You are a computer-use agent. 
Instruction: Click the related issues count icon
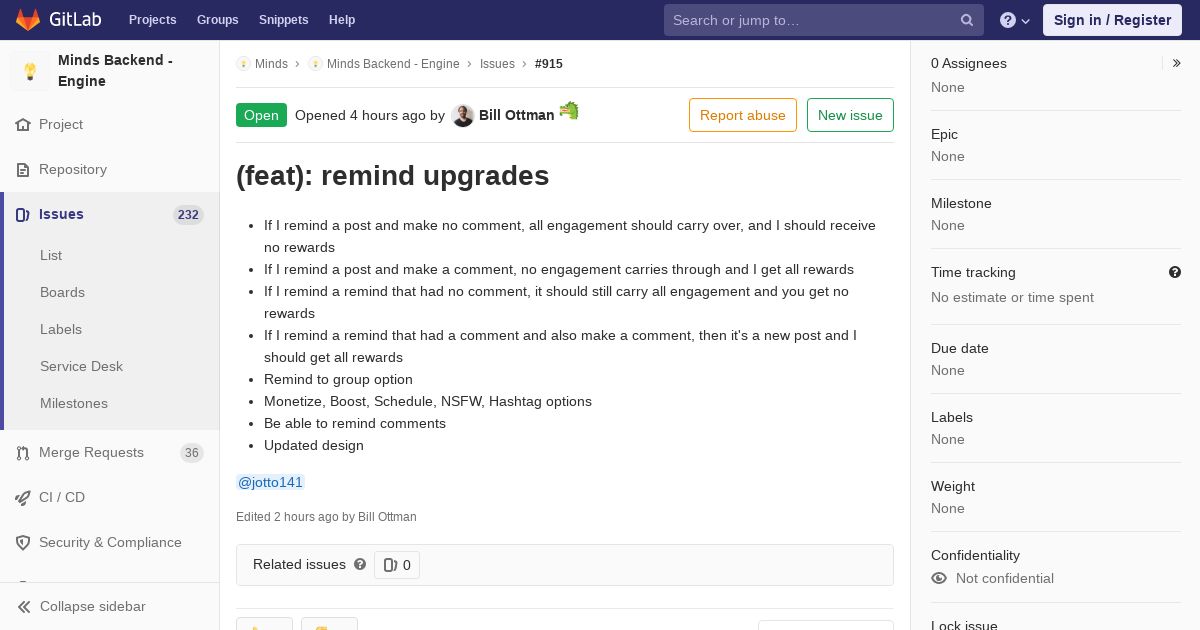click(x=390, y=565)
